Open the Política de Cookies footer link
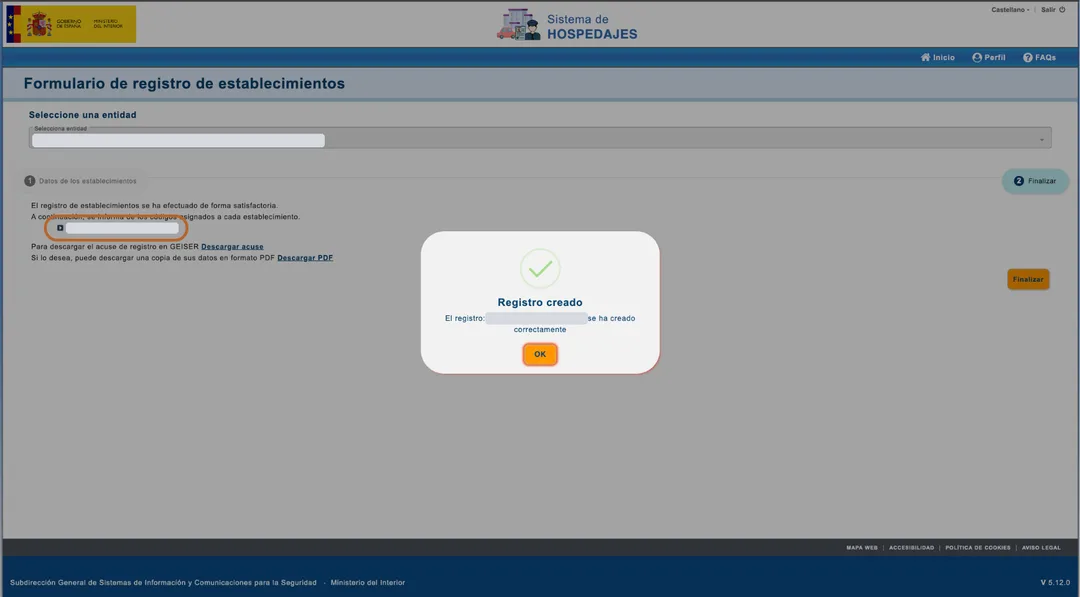This screenshot has width=1080, height=597. (977, 547)
